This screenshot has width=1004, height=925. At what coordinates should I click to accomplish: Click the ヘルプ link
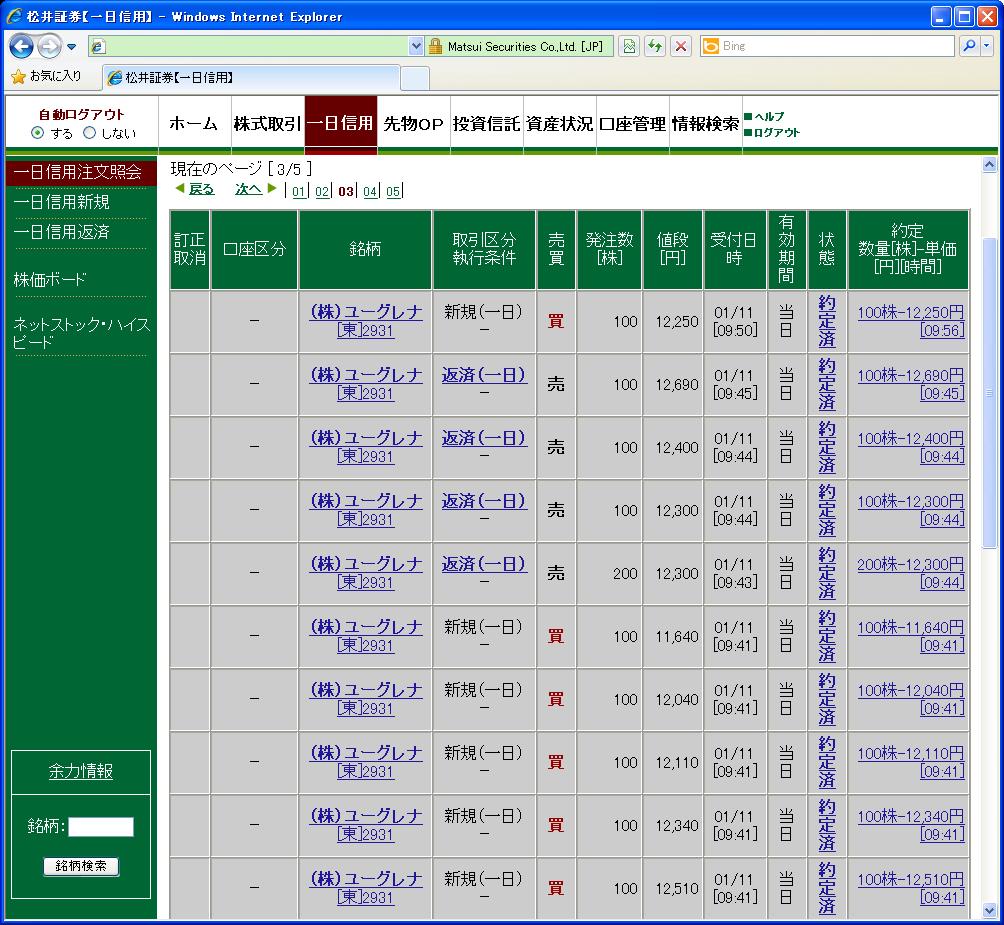click(x=769, y=117)
